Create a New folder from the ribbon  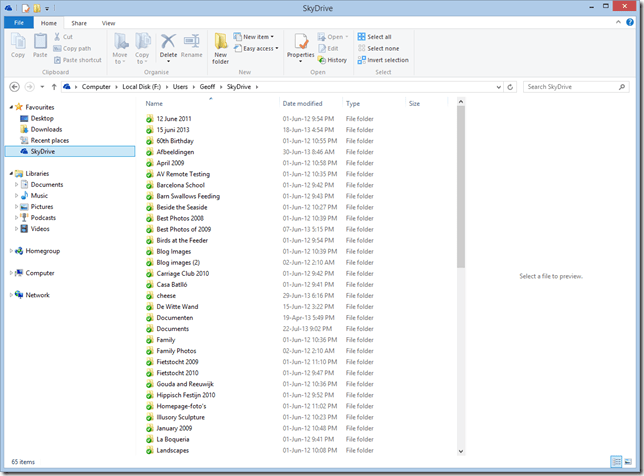(221, 48)
